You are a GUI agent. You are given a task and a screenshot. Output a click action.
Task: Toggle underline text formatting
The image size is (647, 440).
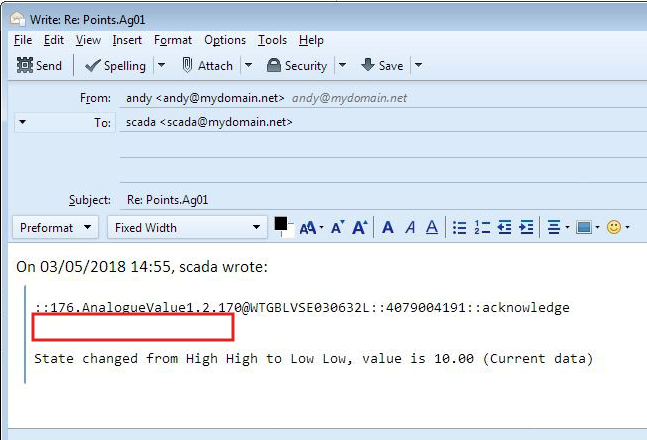click(432, 228)
